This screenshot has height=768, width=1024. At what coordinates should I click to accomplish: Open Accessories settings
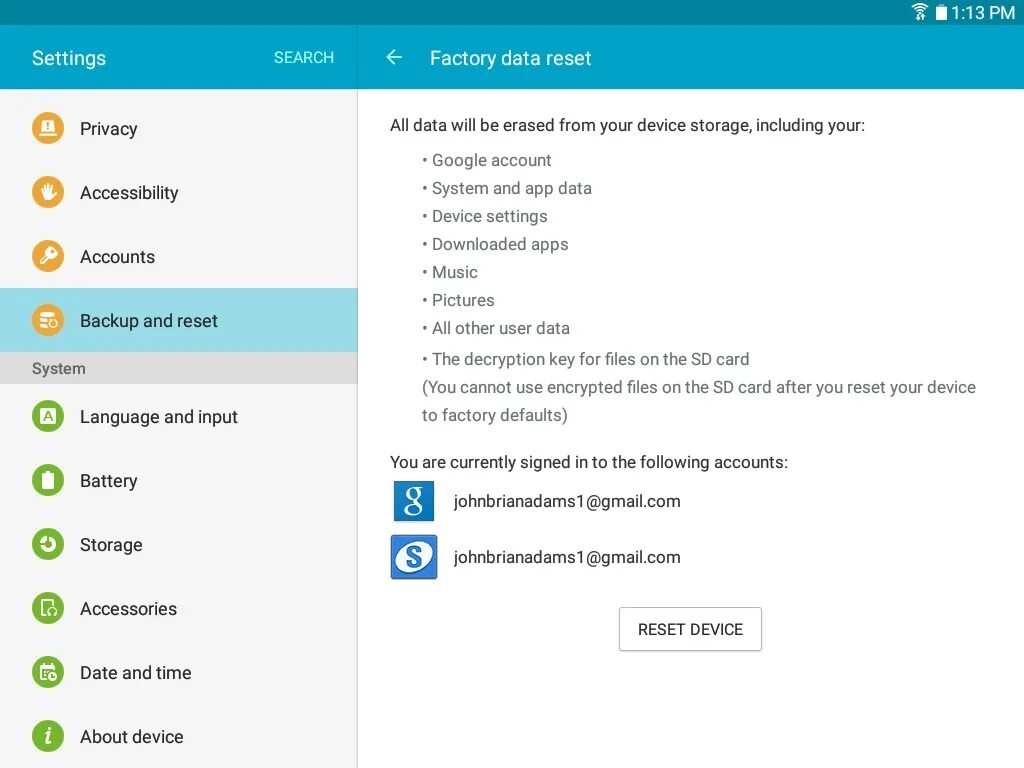(179, 608)
